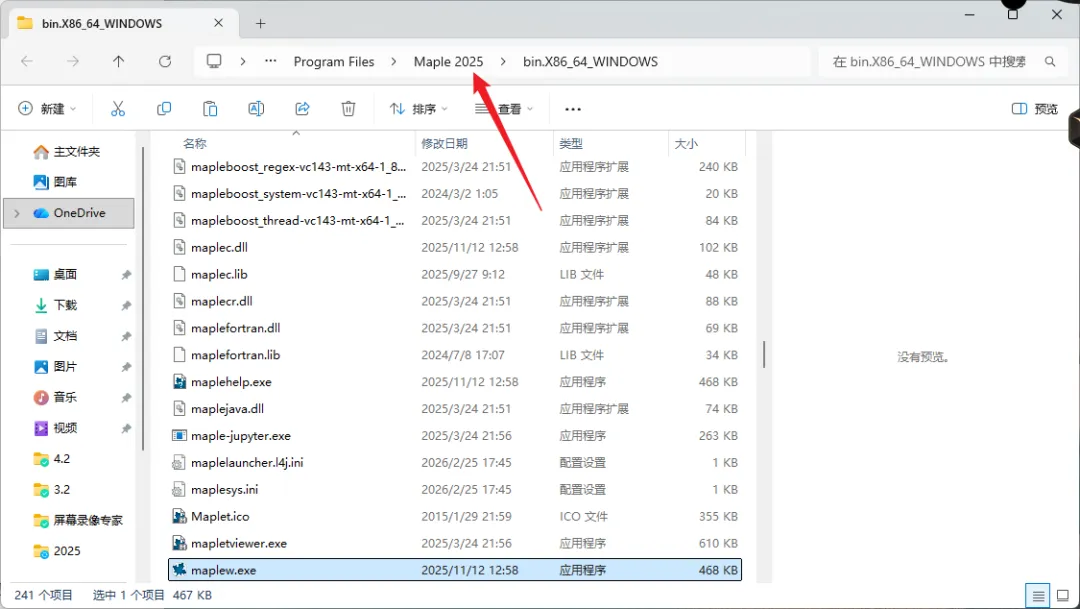Open Gallery (图库) in sidebar

point(55,182)
